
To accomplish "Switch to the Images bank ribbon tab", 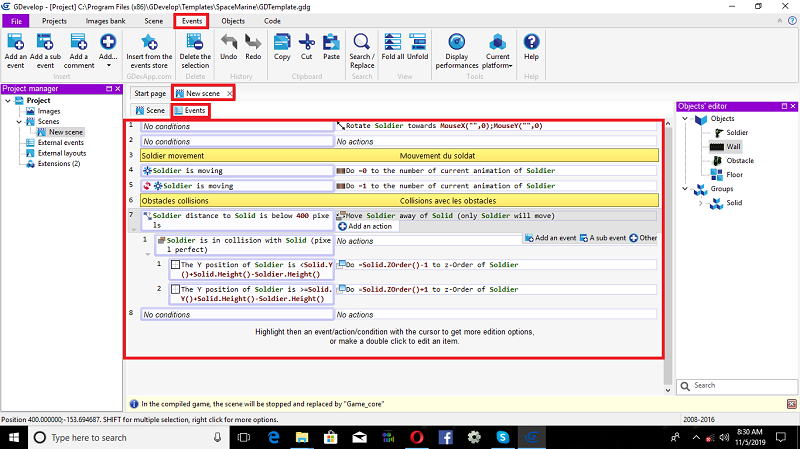I will [105, 21].
